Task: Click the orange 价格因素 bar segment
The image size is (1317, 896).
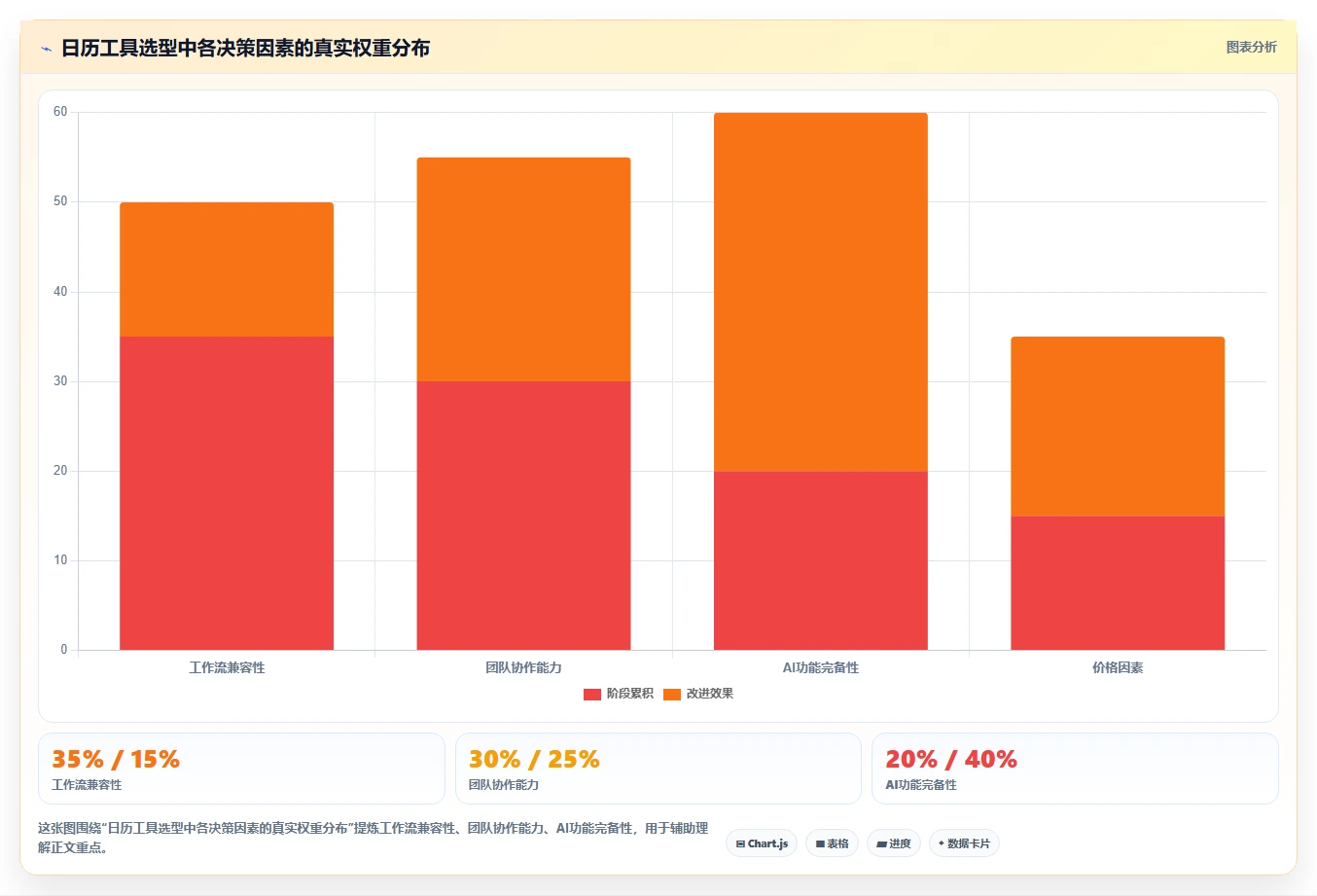Action: click(x=1118, y=426)
